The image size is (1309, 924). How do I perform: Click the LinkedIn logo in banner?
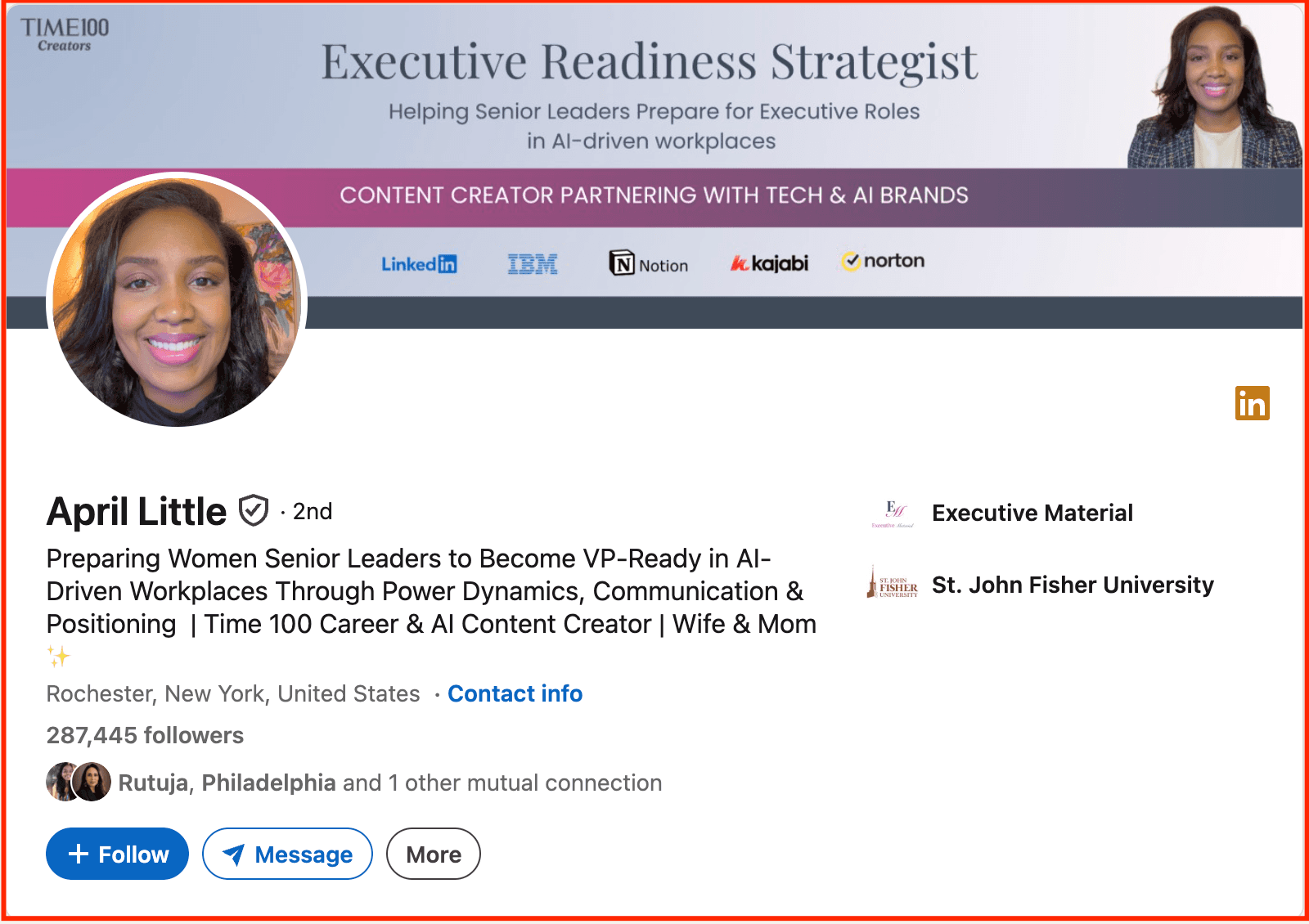pyautogui.click(x=419, y=264)
